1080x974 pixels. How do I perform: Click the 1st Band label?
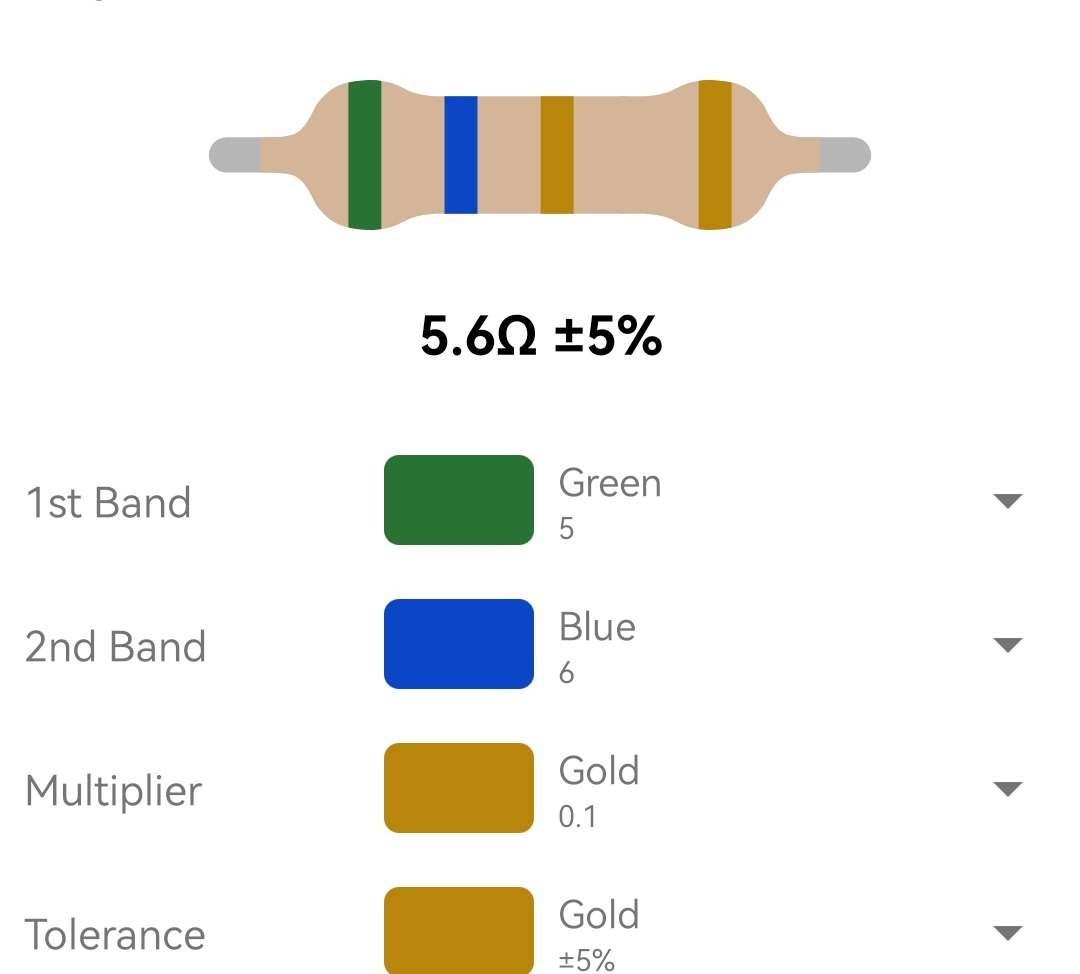pos(108,503)
